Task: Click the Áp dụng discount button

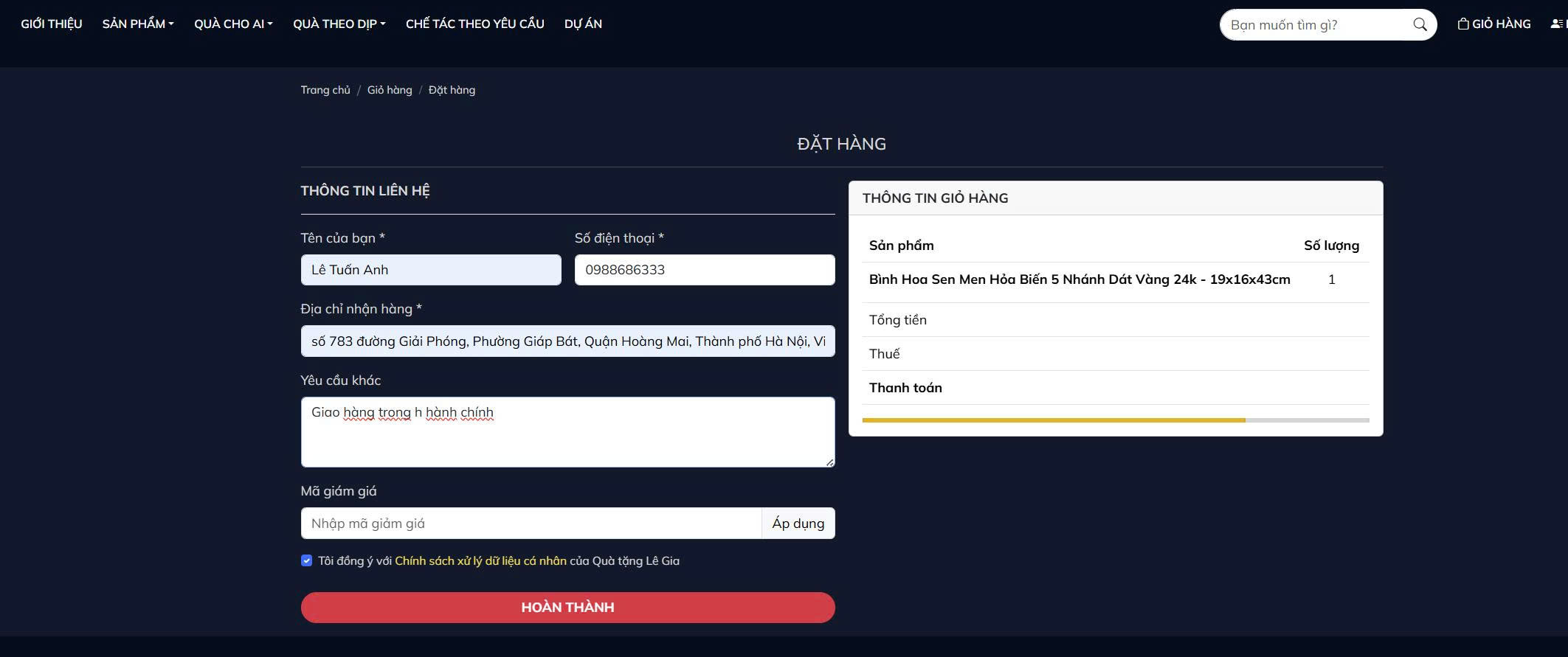Action: coord(798,523)
